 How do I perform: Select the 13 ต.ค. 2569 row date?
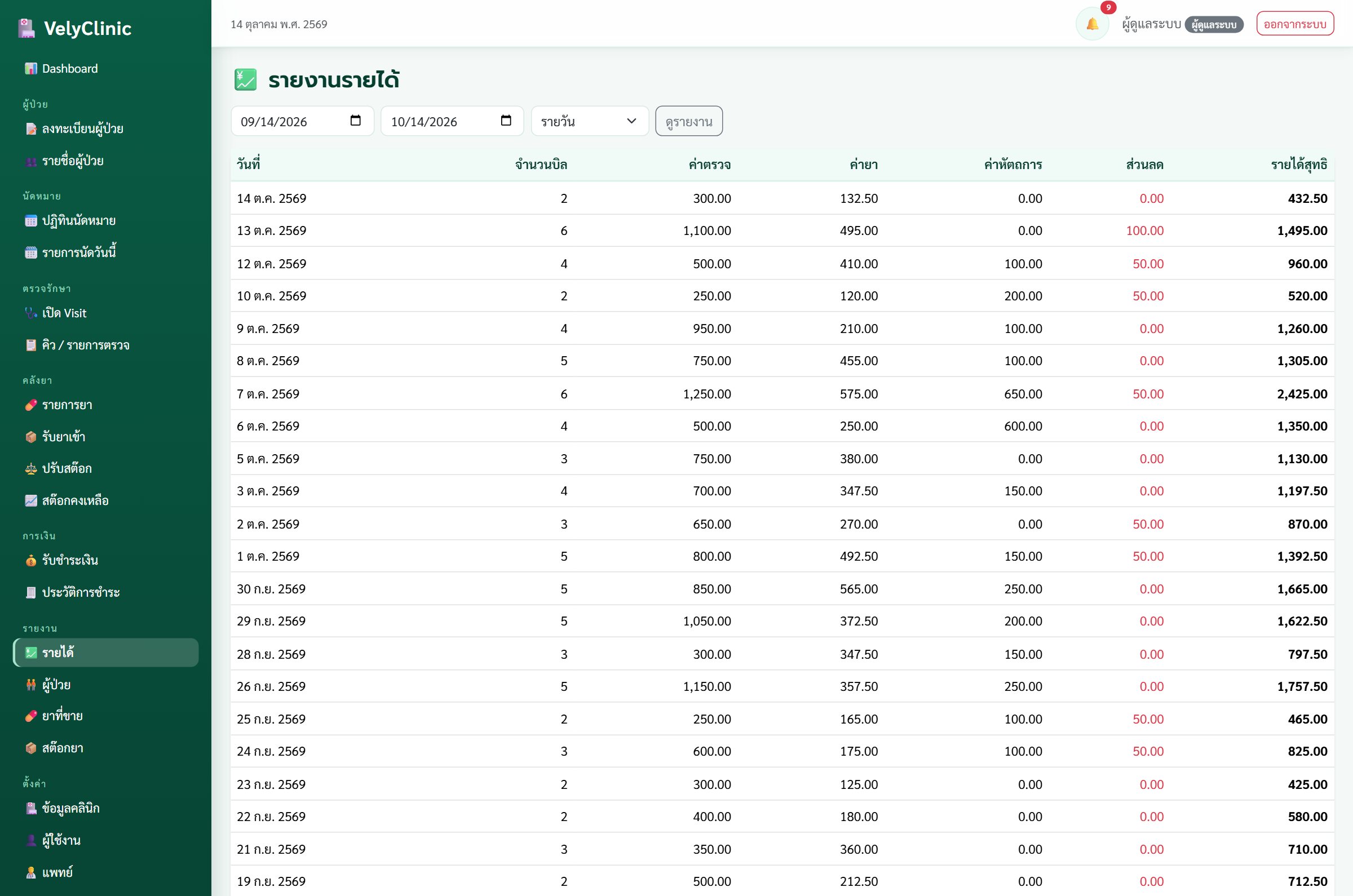[x=272, y=231]
